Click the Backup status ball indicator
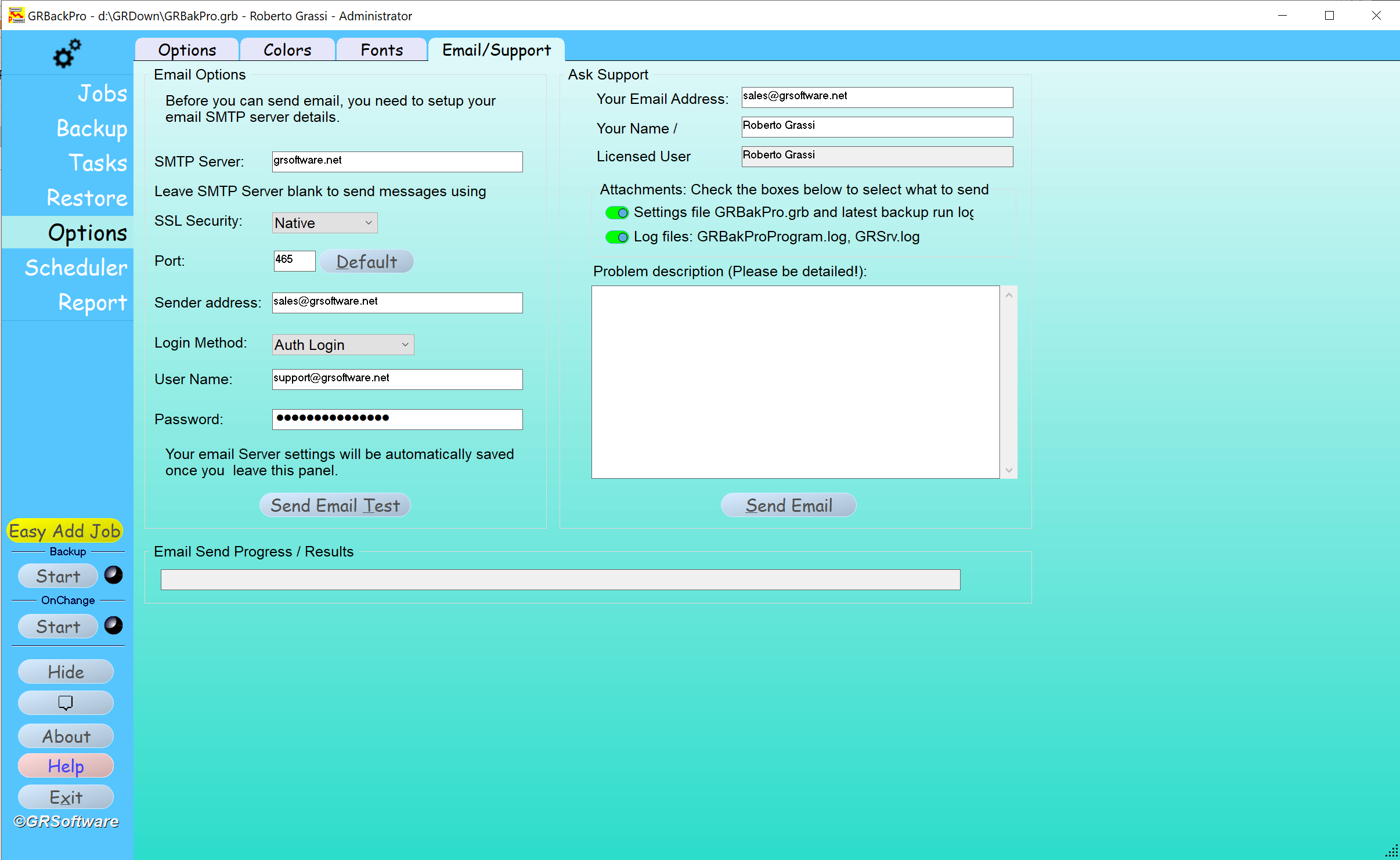 (113, 575)
